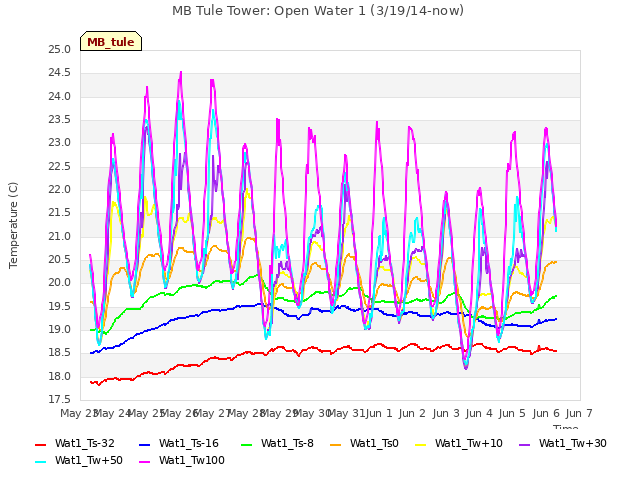
Task: Click the orange Wat1_Ts0 legend swatch
Action: (336, 444)
